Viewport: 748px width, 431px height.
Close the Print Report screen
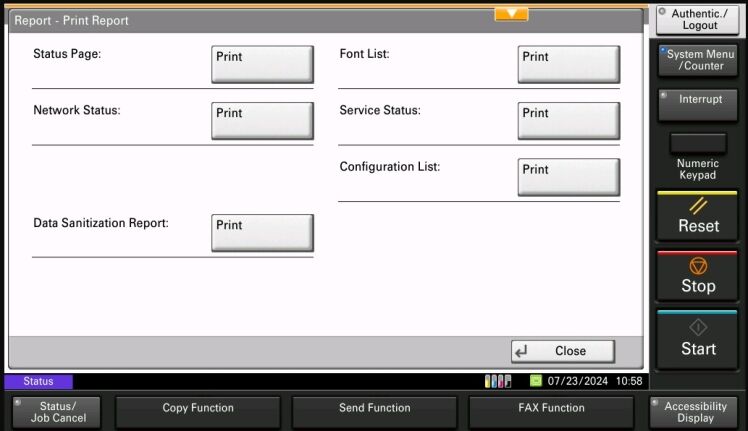(563, 351)
